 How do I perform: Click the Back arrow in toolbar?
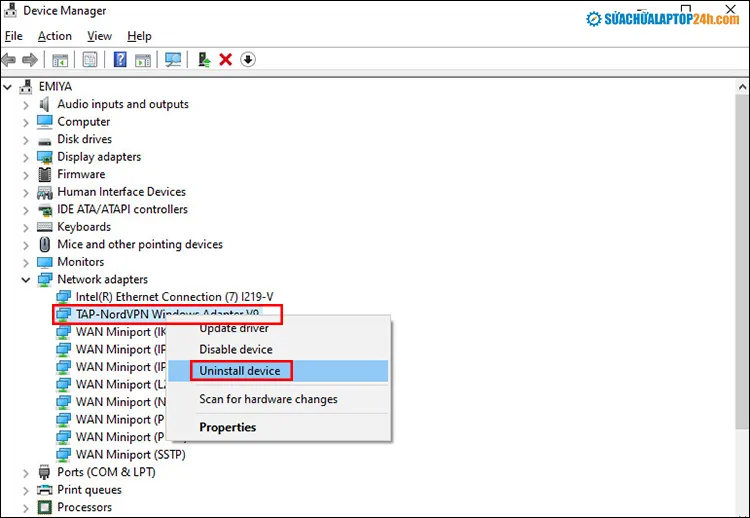click(9, 60)
